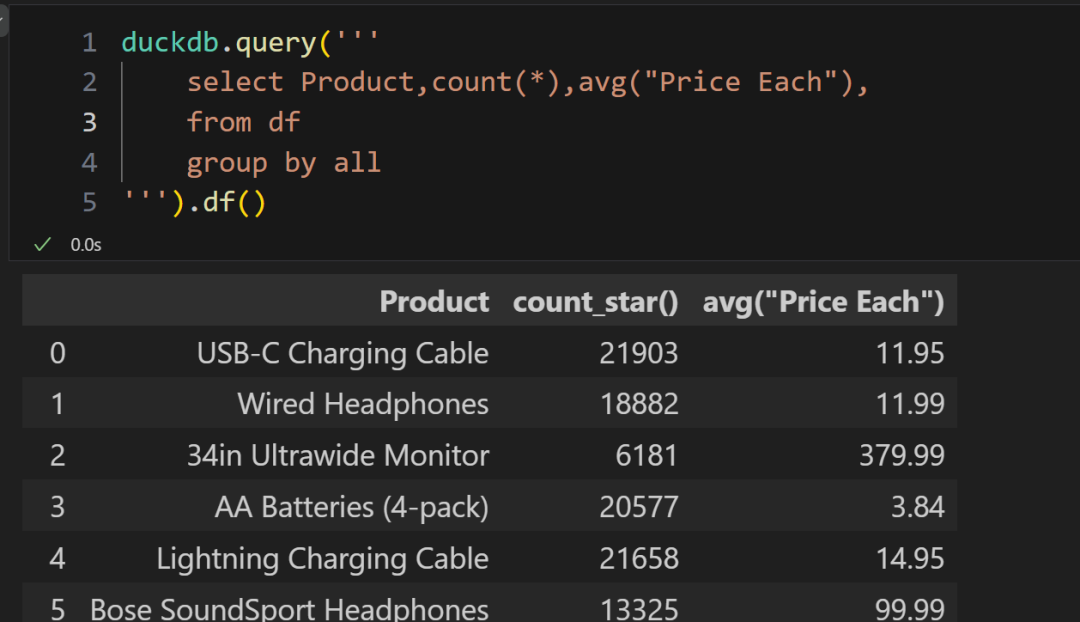Click the 379.99 average price value

[x=901, y=456]
